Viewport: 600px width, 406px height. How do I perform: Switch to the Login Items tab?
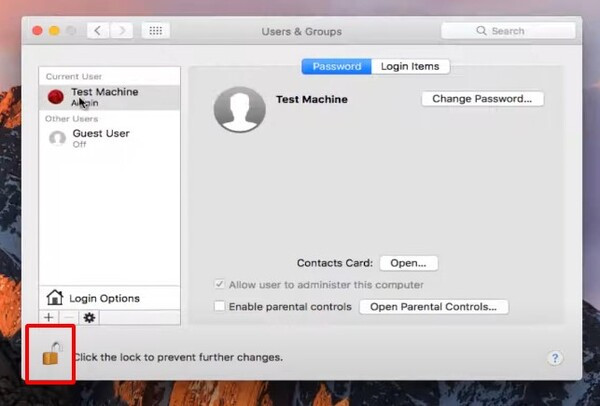[410, 66]
